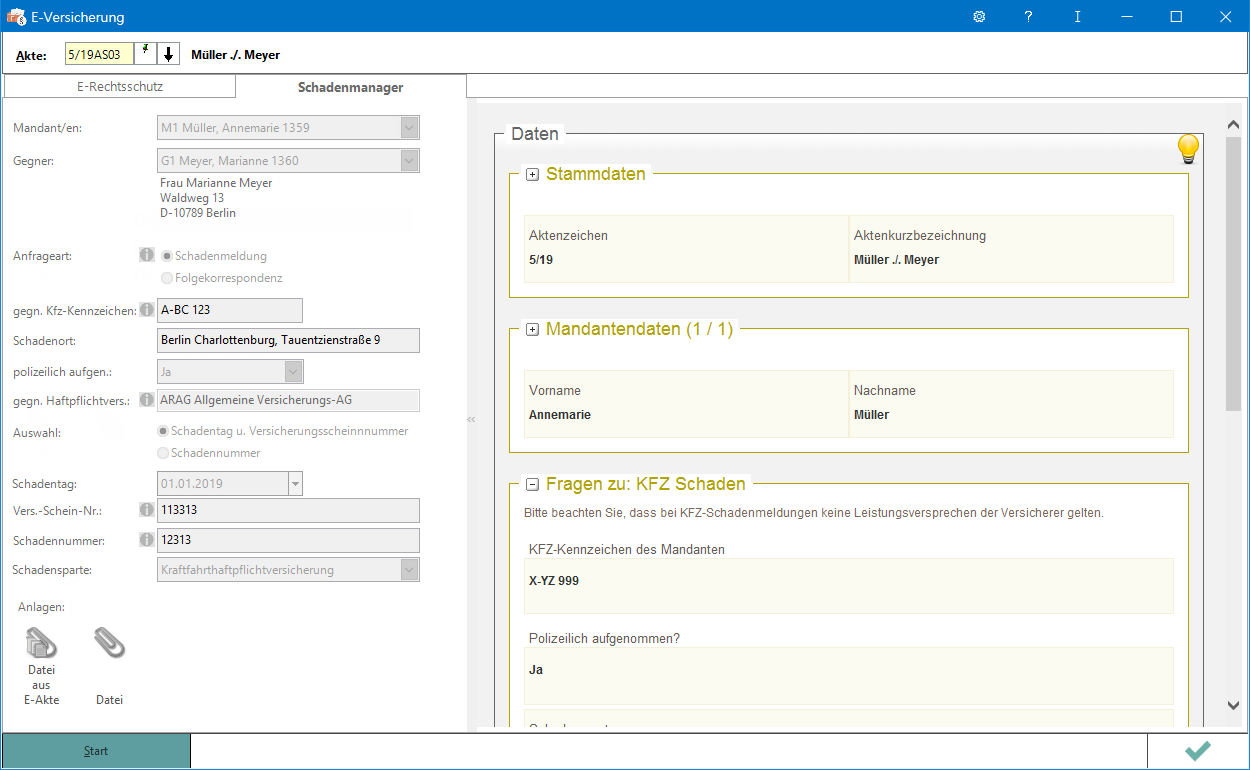The height and width of the screenshot is (770, 1250).
Task: Select the Schadenmeldung radio button
Action: click(x=167, y=256)
